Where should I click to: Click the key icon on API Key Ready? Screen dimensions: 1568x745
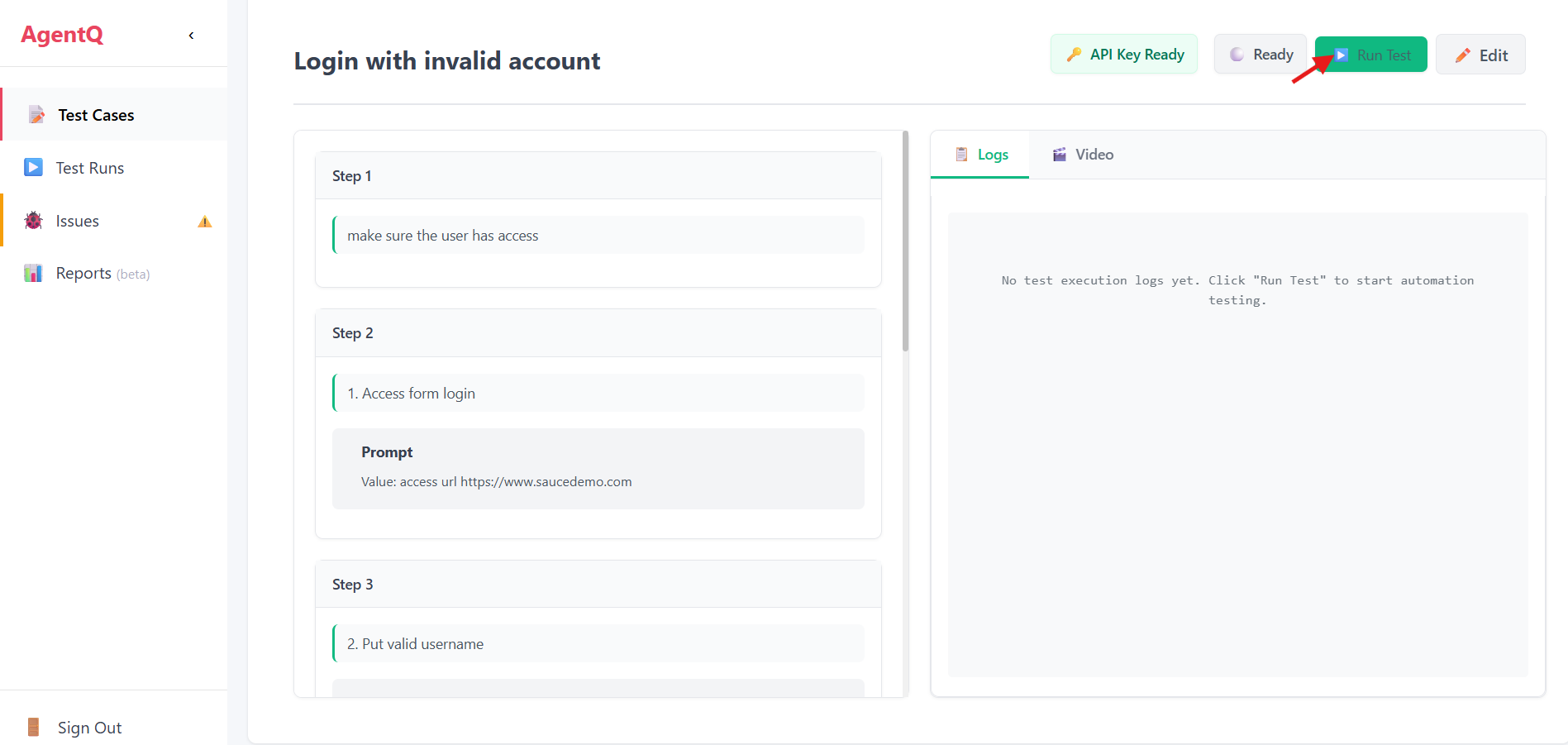pyautogui.click(x=1075, y=55)
